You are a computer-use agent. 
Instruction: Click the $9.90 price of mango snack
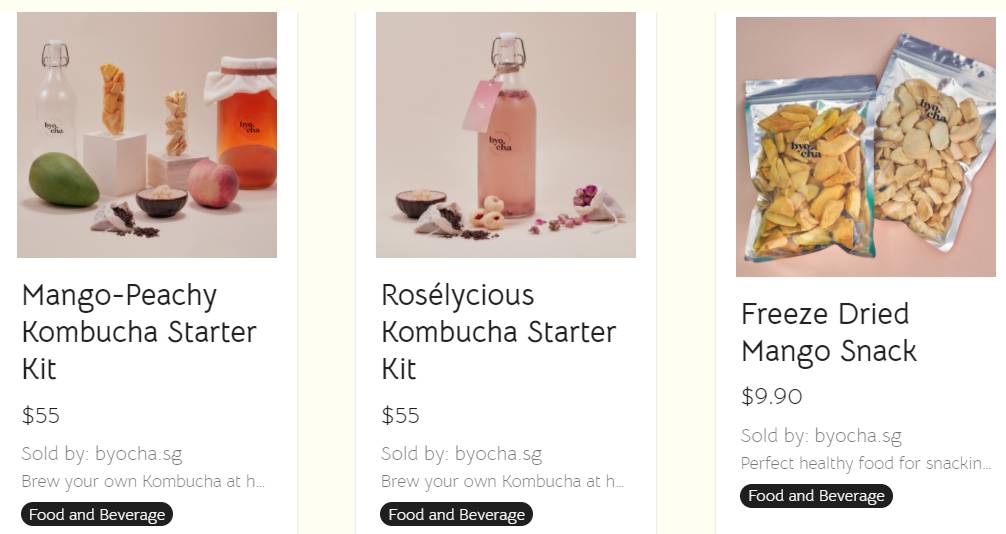pyautogui.click(x=771, y=396)
